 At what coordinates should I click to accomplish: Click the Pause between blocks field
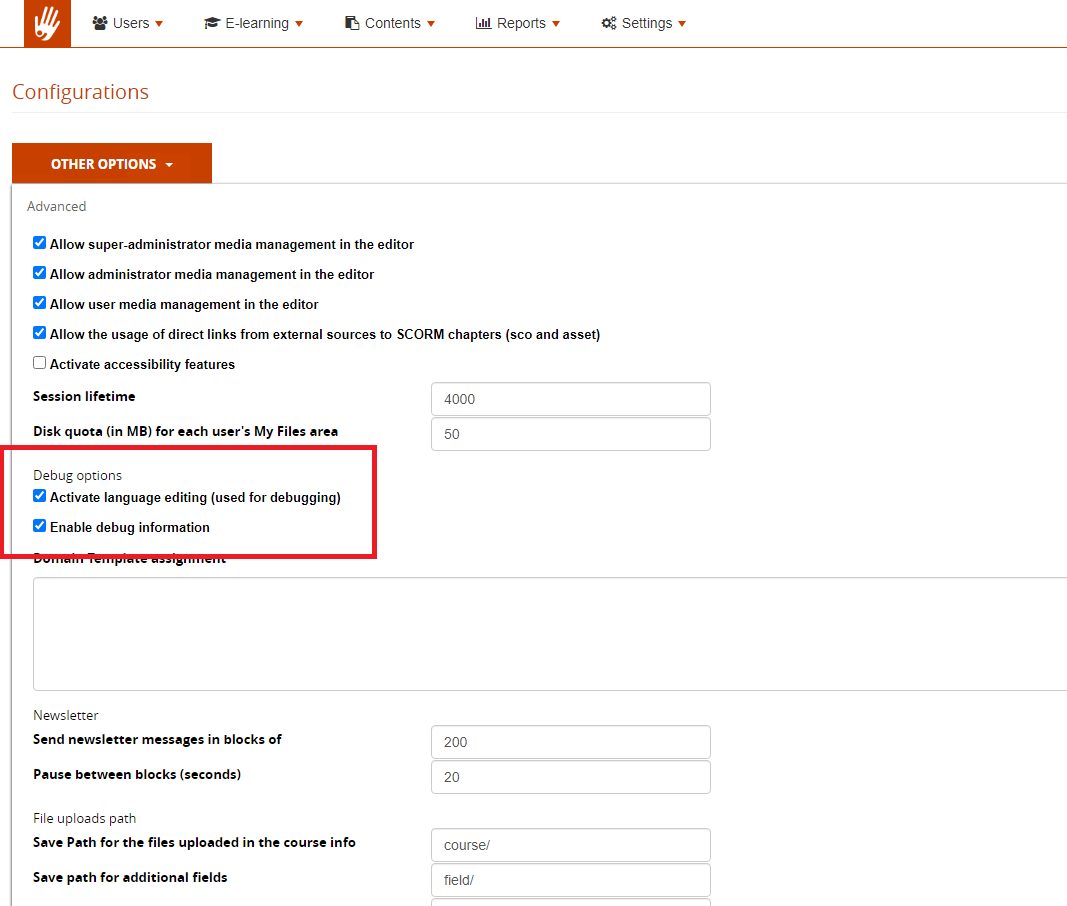tap(570, 777)
